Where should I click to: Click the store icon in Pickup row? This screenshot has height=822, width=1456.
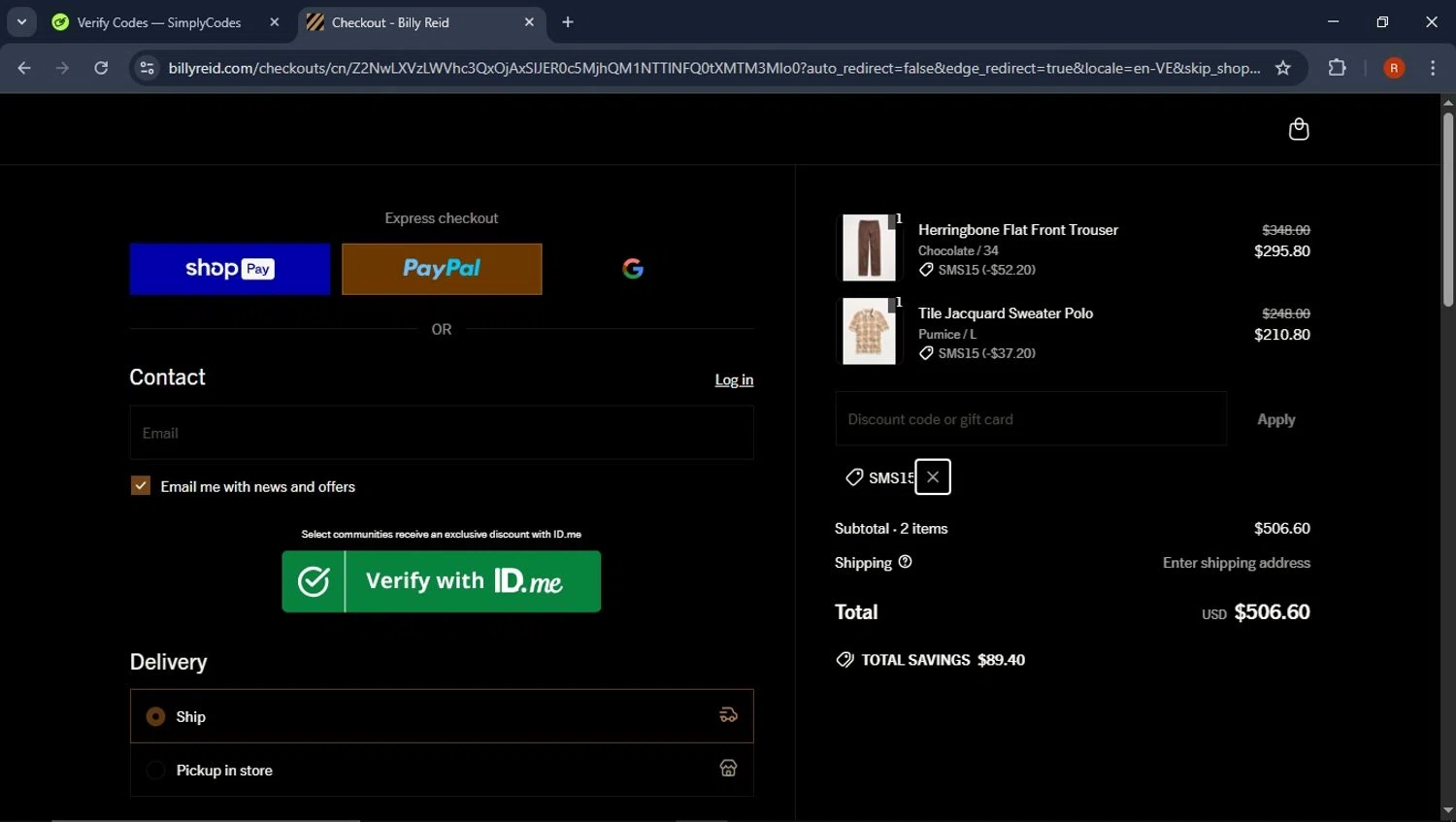pos(728,769)
